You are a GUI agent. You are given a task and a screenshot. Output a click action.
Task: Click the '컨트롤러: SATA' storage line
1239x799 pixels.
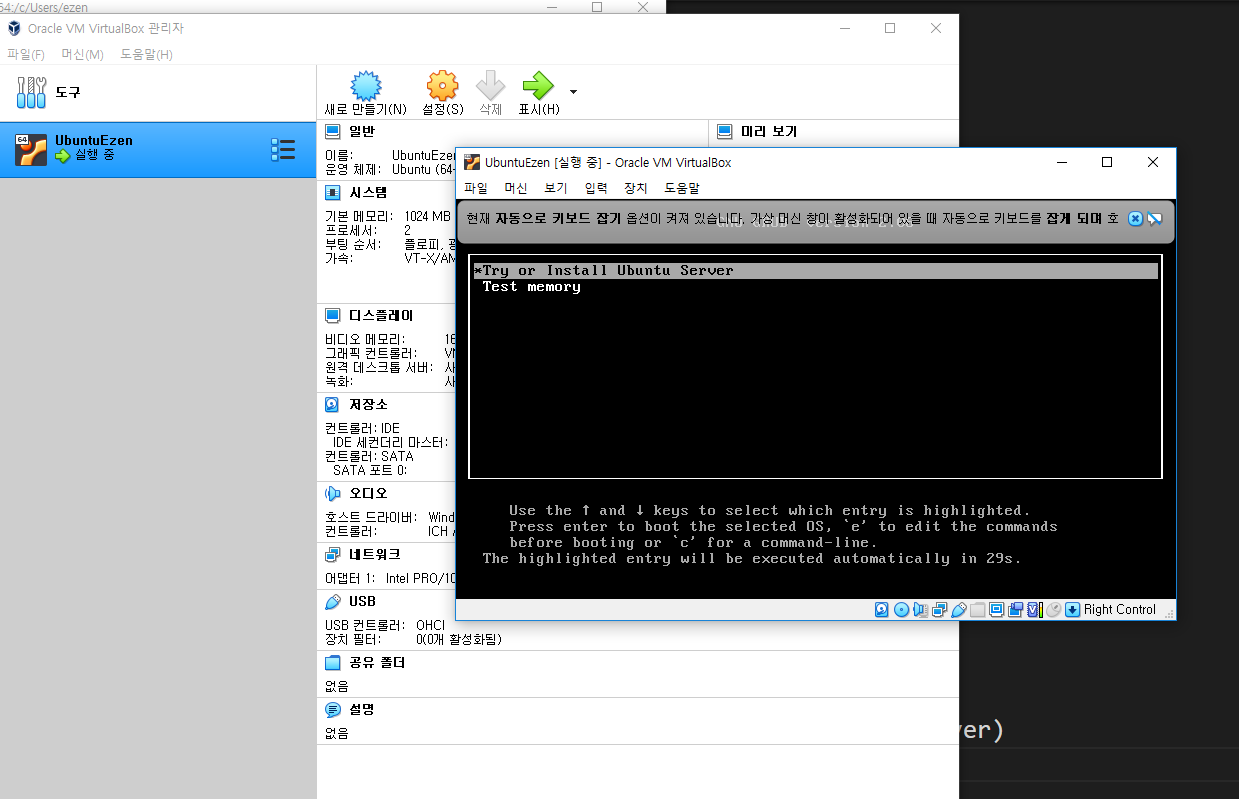click(369, 456)
